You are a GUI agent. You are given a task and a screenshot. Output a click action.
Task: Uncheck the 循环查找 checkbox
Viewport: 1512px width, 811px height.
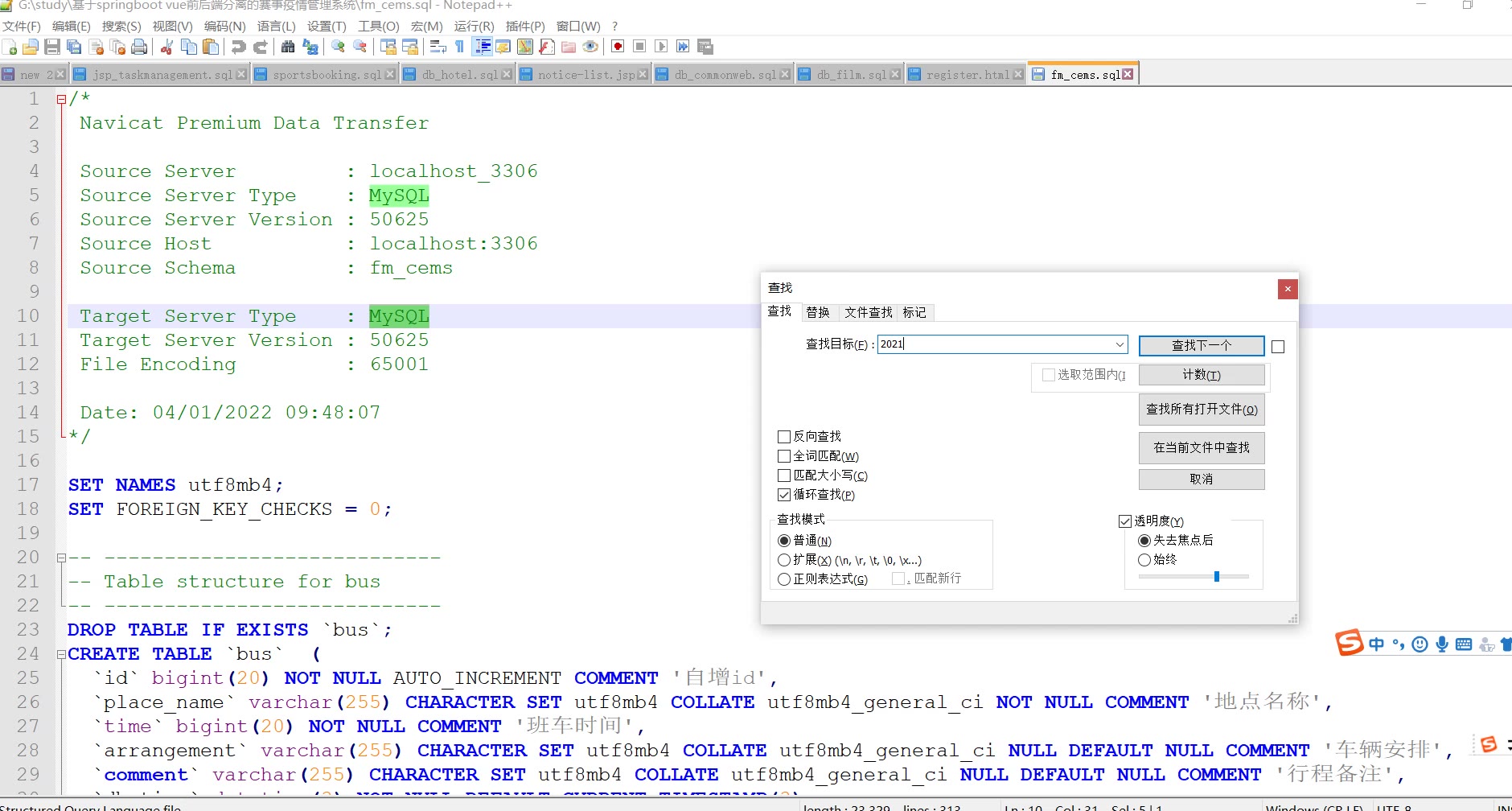[784, 495]
